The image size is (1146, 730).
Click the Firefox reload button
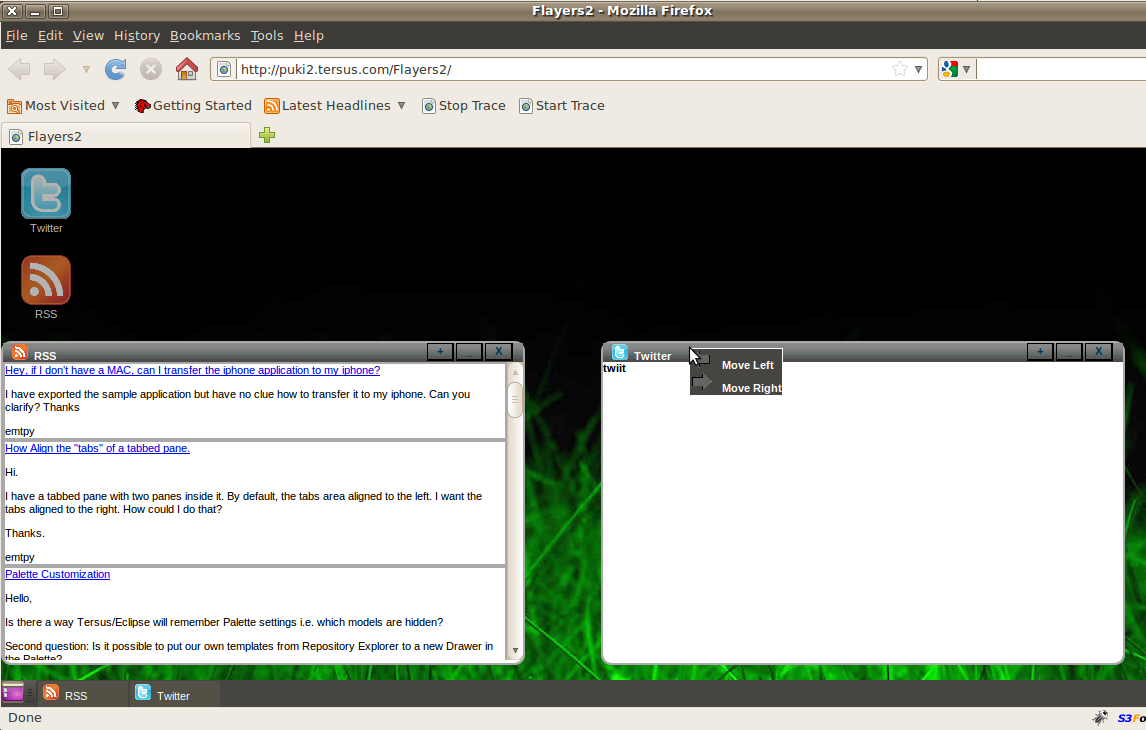pos(116,69)
